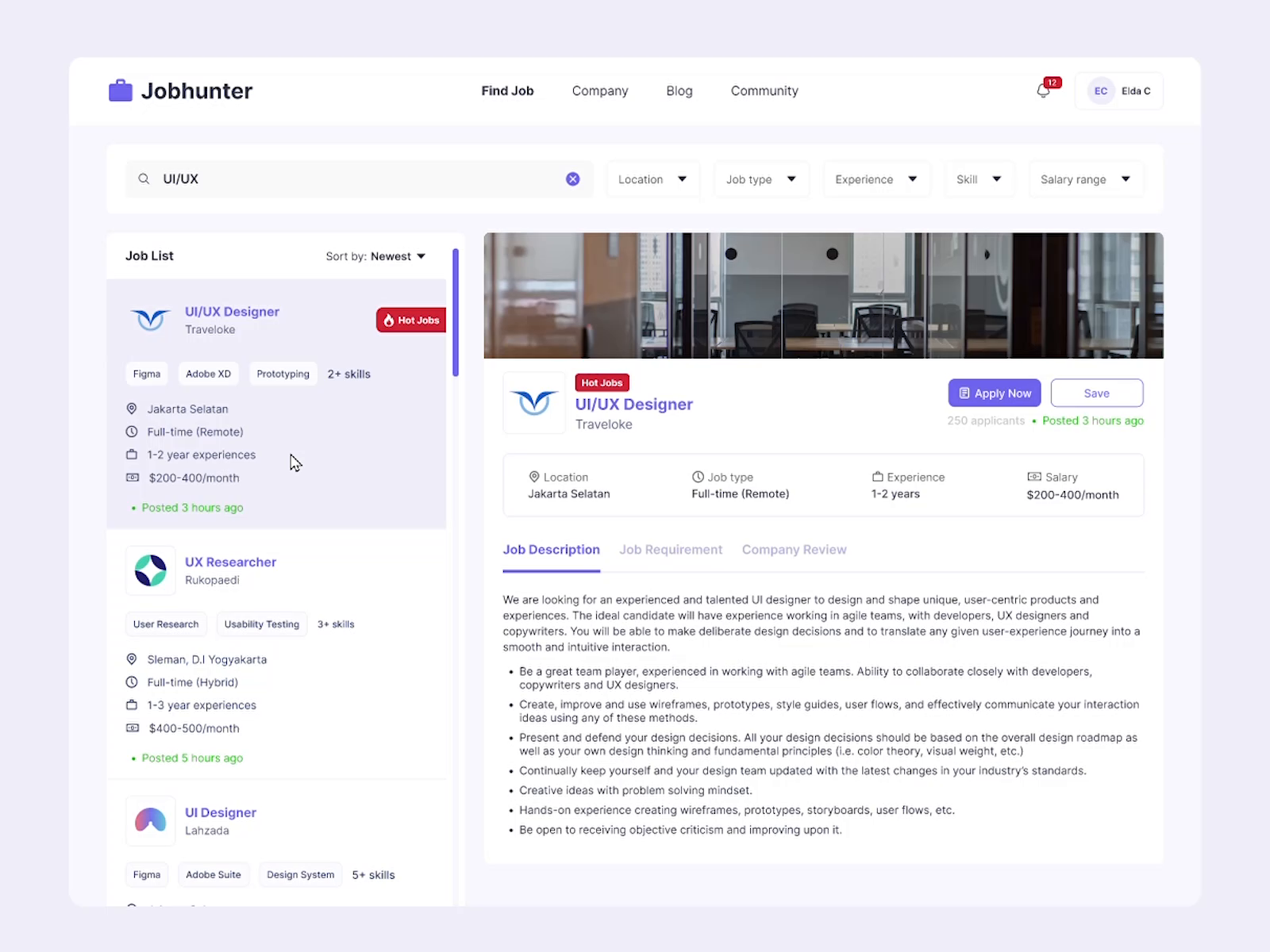
Task: Click the Rukopaedi logo on UX Researcher card
Action: (150, 570)
